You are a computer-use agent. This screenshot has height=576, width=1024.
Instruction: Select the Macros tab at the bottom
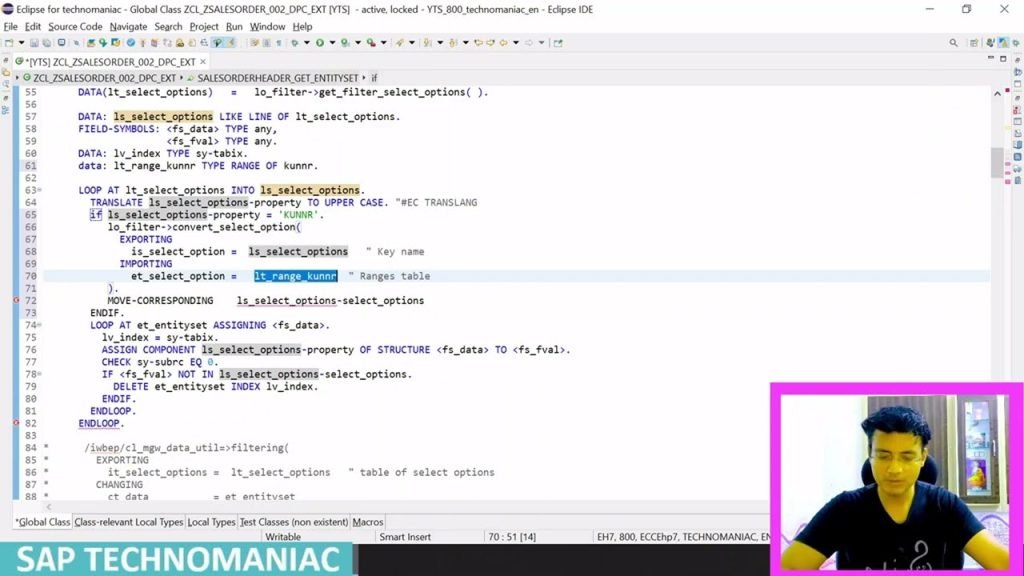[x=368, y=521]
